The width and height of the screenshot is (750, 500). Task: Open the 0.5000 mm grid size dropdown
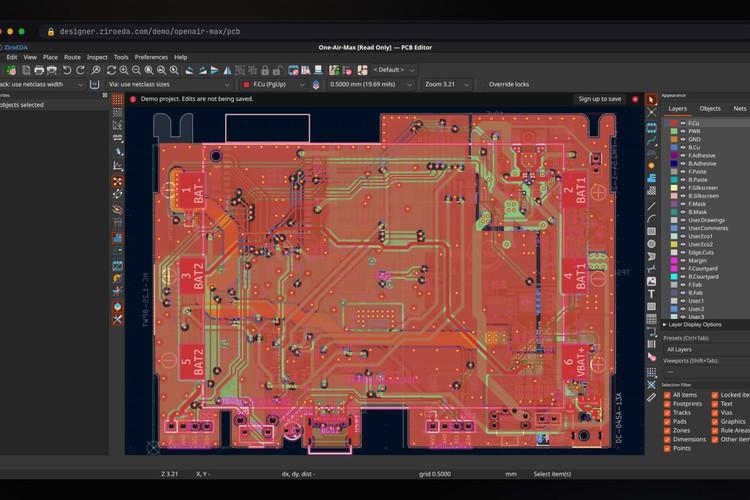tap(371, 84)
